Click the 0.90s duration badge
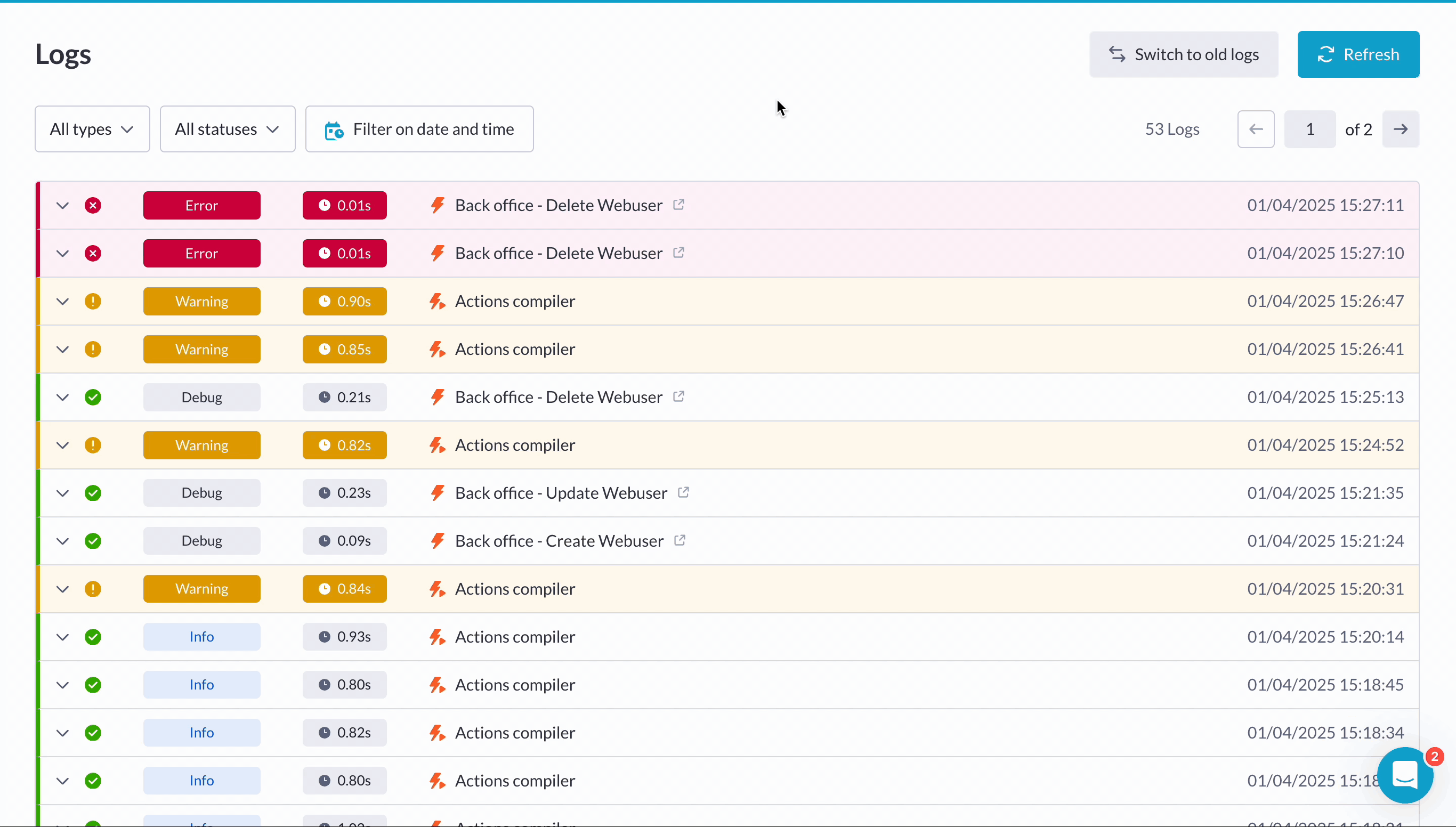1456x827 pixels. (x=344, y=302)
